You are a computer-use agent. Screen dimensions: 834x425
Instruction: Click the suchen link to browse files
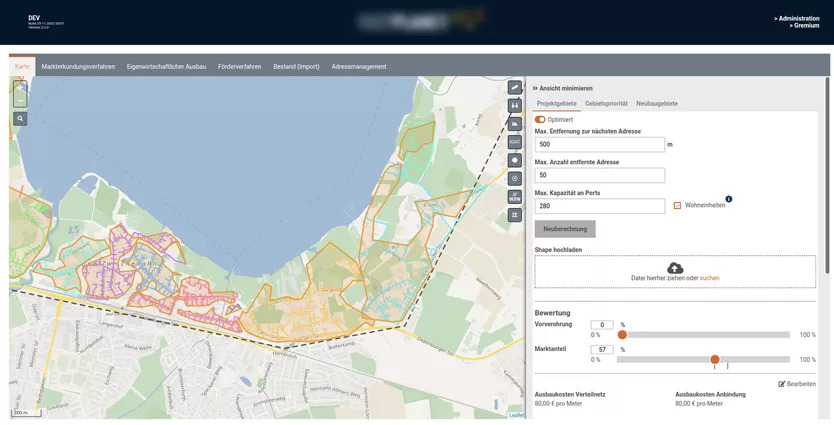(x=709, y=278)
